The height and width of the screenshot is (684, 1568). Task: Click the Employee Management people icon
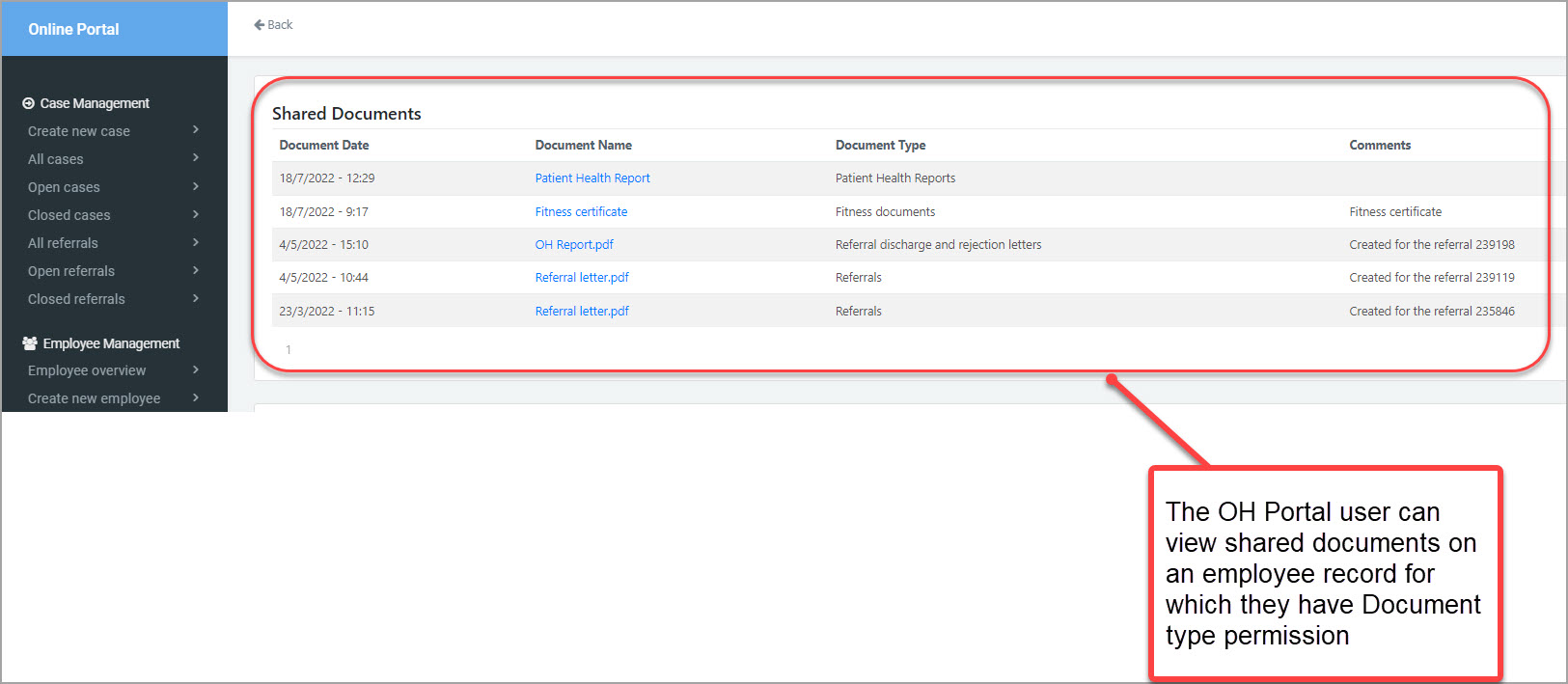[30, 343]
